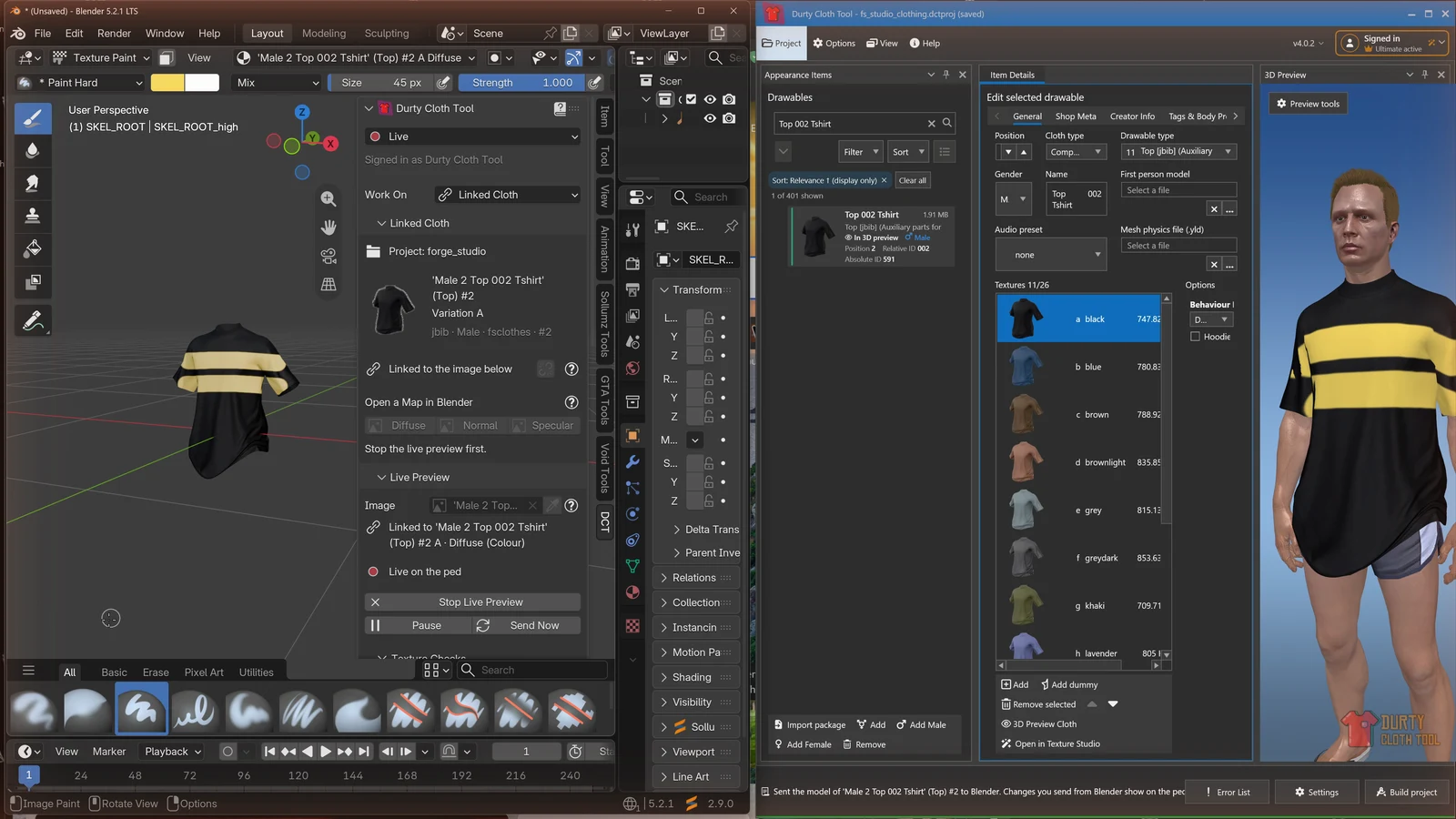1456x819 pixels.
Task: Toggle outliner eye visibility for the collection row
Action: (710, 99)
